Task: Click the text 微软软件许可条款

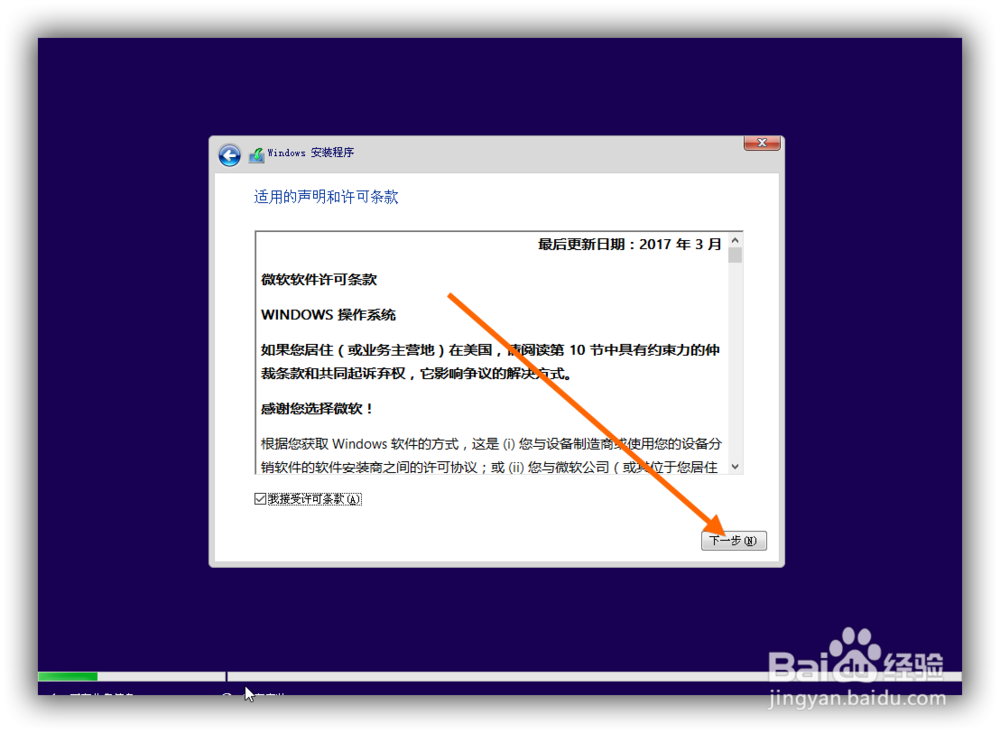Action: 319,279
